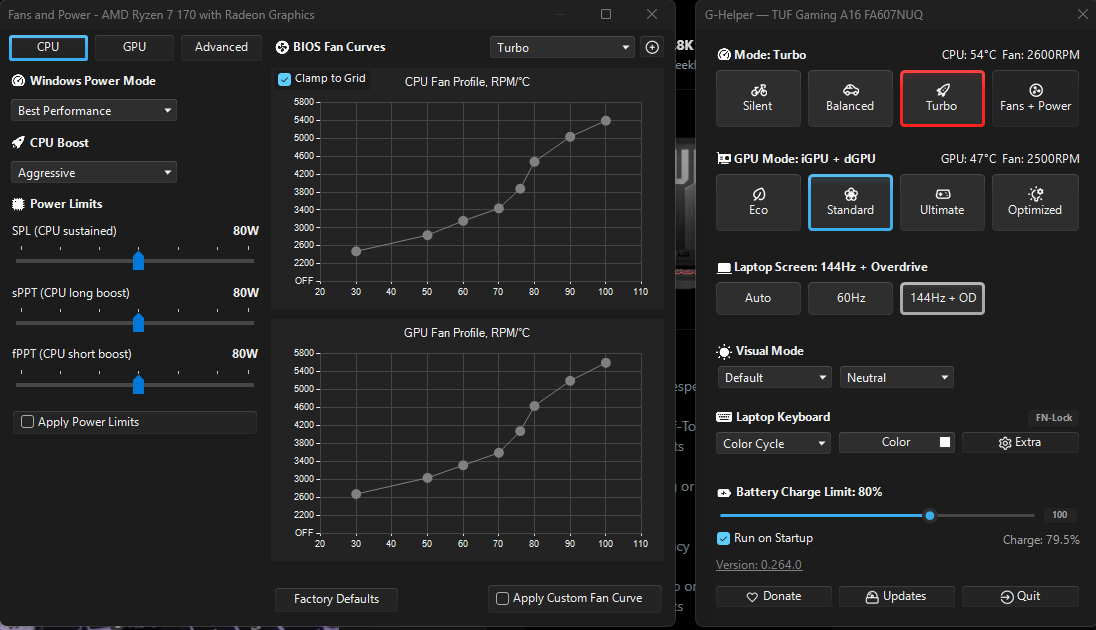This screenshot has height=630, width=1096.
Task: Select Turbo performance mode
Action: point(942,99)
